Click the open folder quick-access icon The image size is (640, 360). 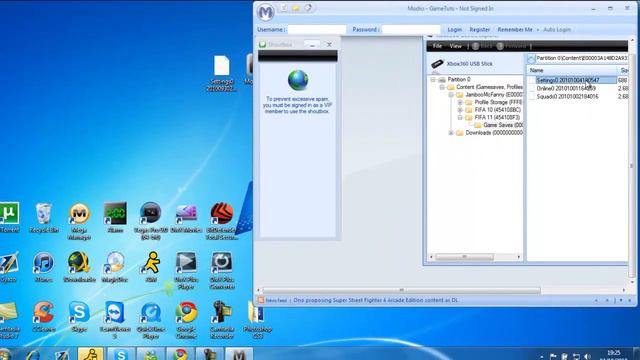coord(296,8)
